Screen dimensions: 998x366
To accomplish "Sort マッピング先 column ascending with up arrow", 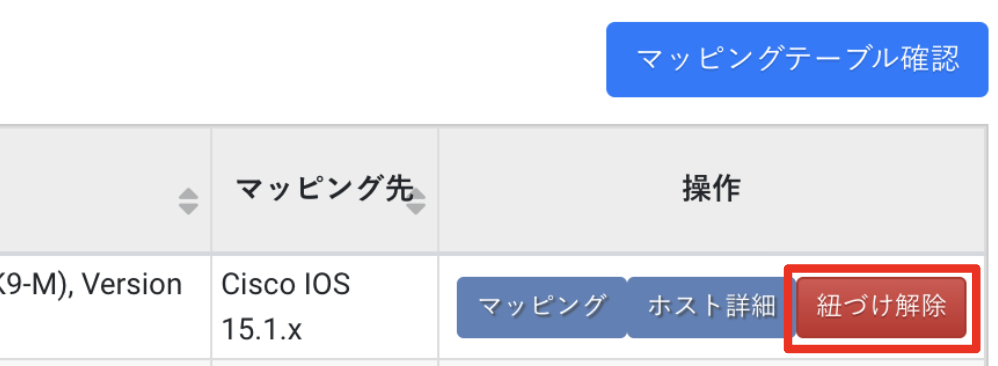I will (x=416, y=194).
